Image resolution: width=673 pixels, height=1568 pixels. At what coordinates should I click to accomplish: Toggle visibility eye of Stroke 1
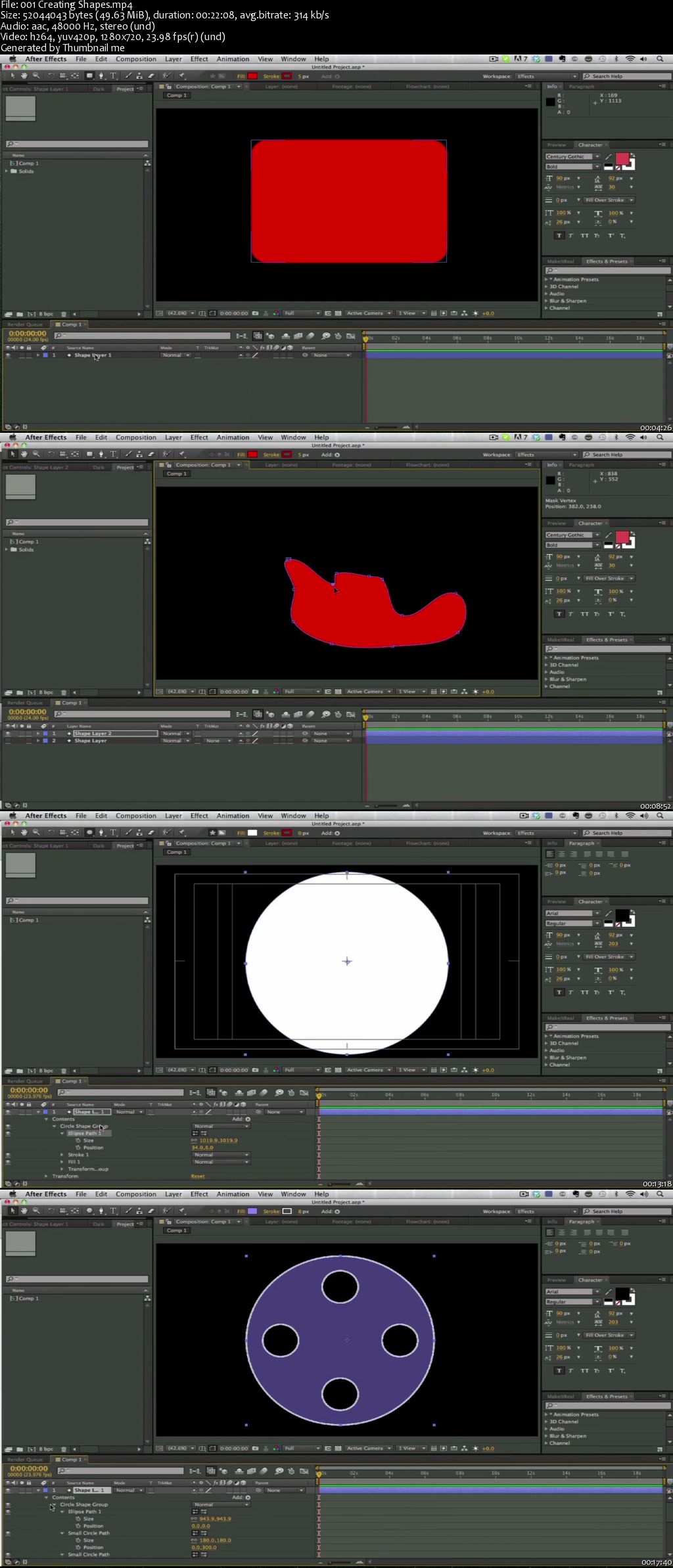pyautogui.click(x=8, y=1154)
